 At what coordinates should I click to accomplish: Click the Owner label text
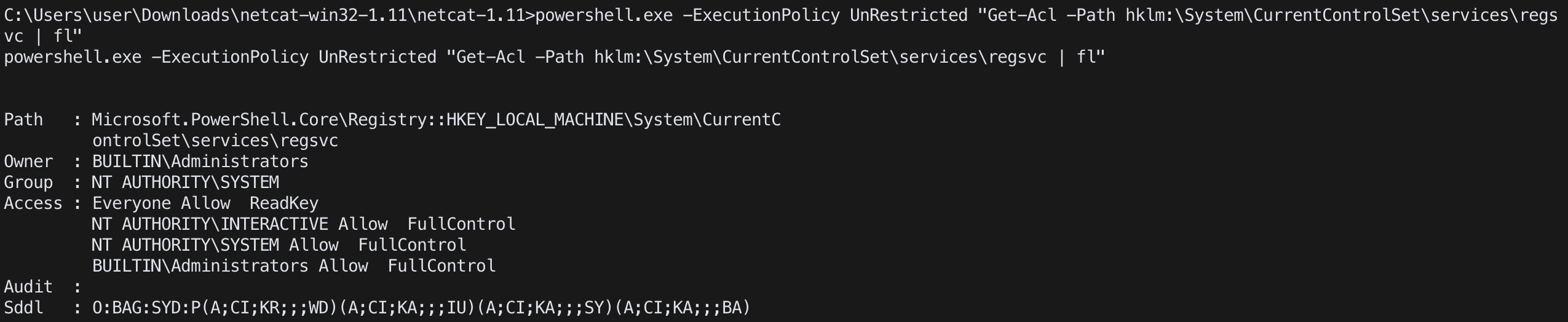[x=28, y=161]
